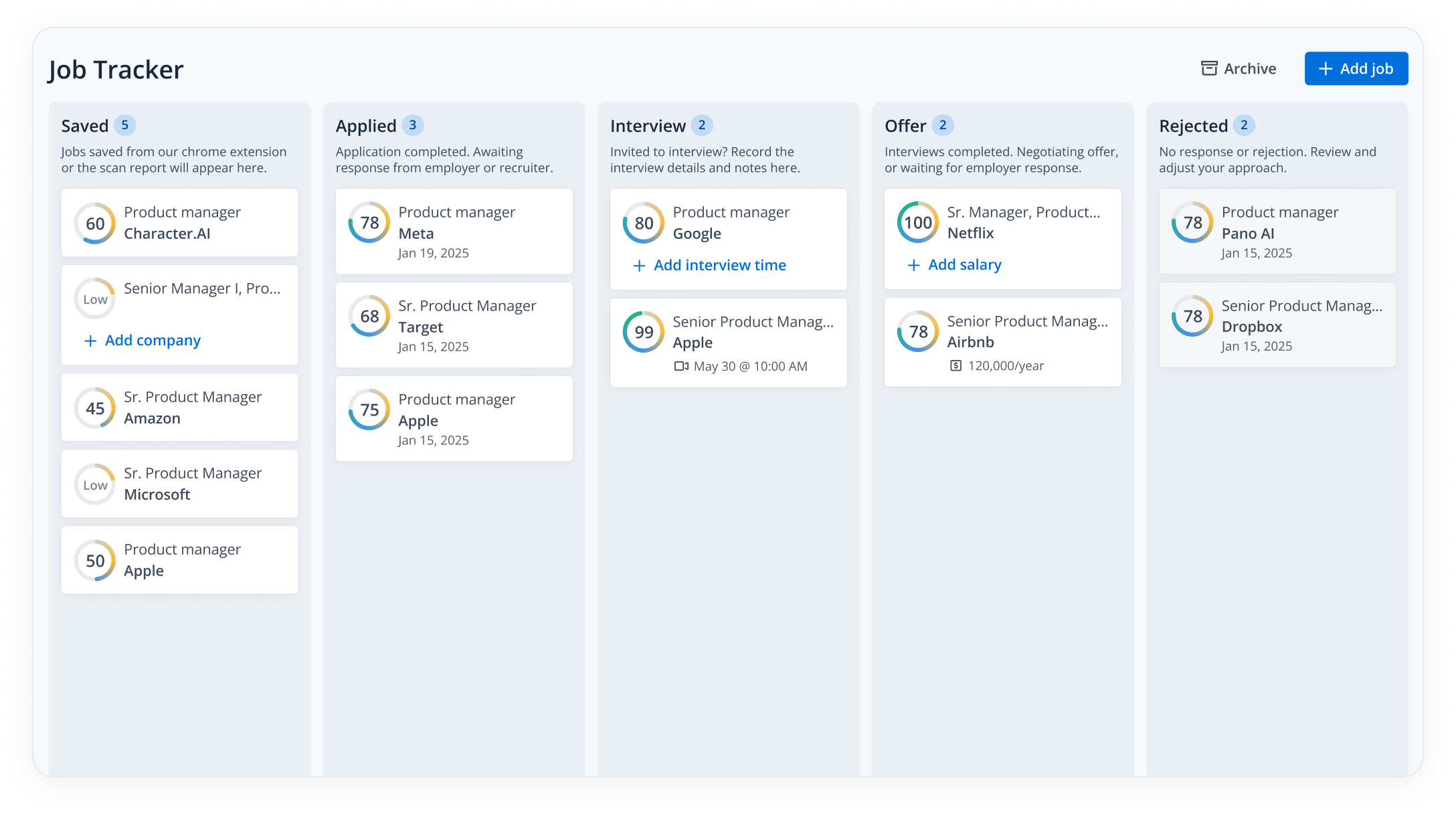Click the 78 score ring for Meta
1456x815 pixels.
[369, 223]
